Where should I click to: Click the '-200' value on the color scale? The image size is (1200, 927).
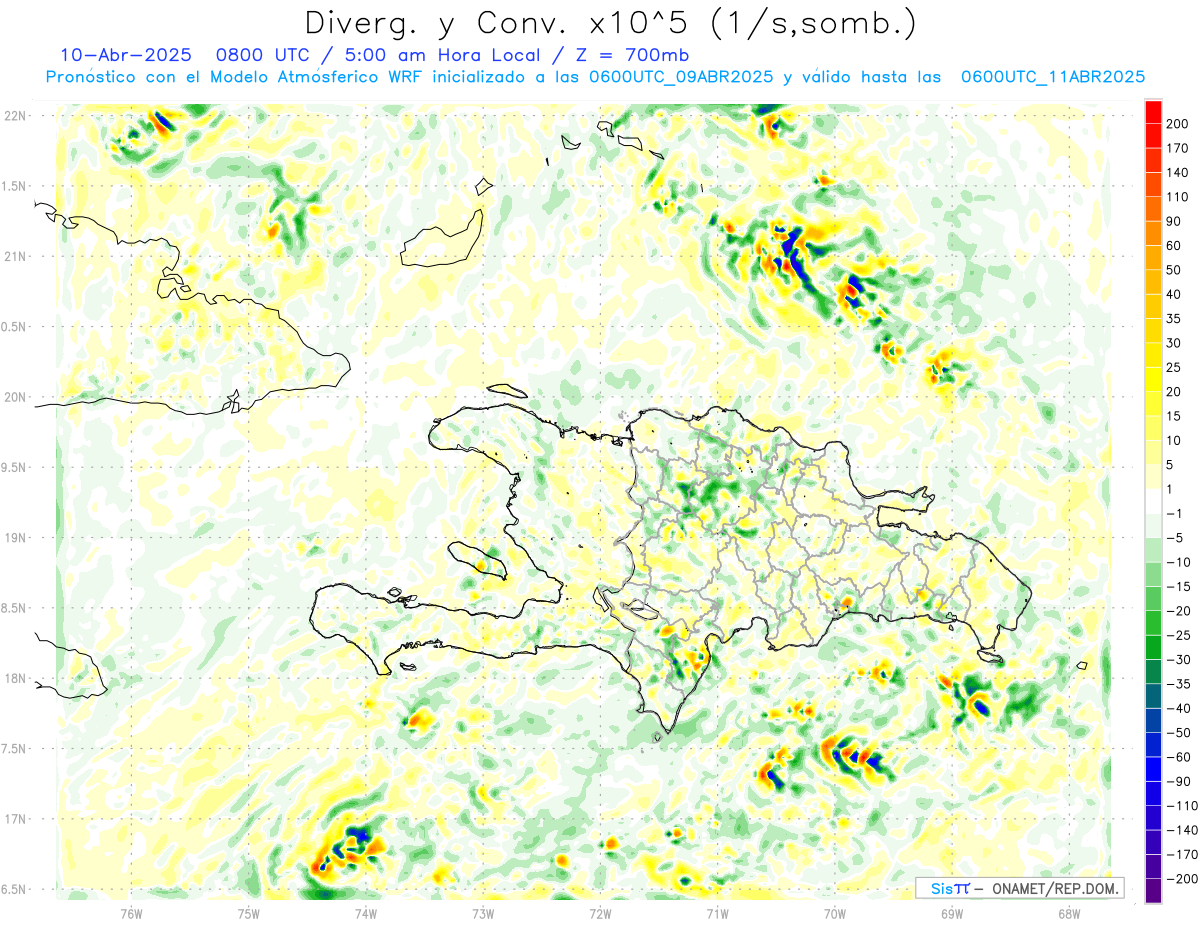point(1182,879)
